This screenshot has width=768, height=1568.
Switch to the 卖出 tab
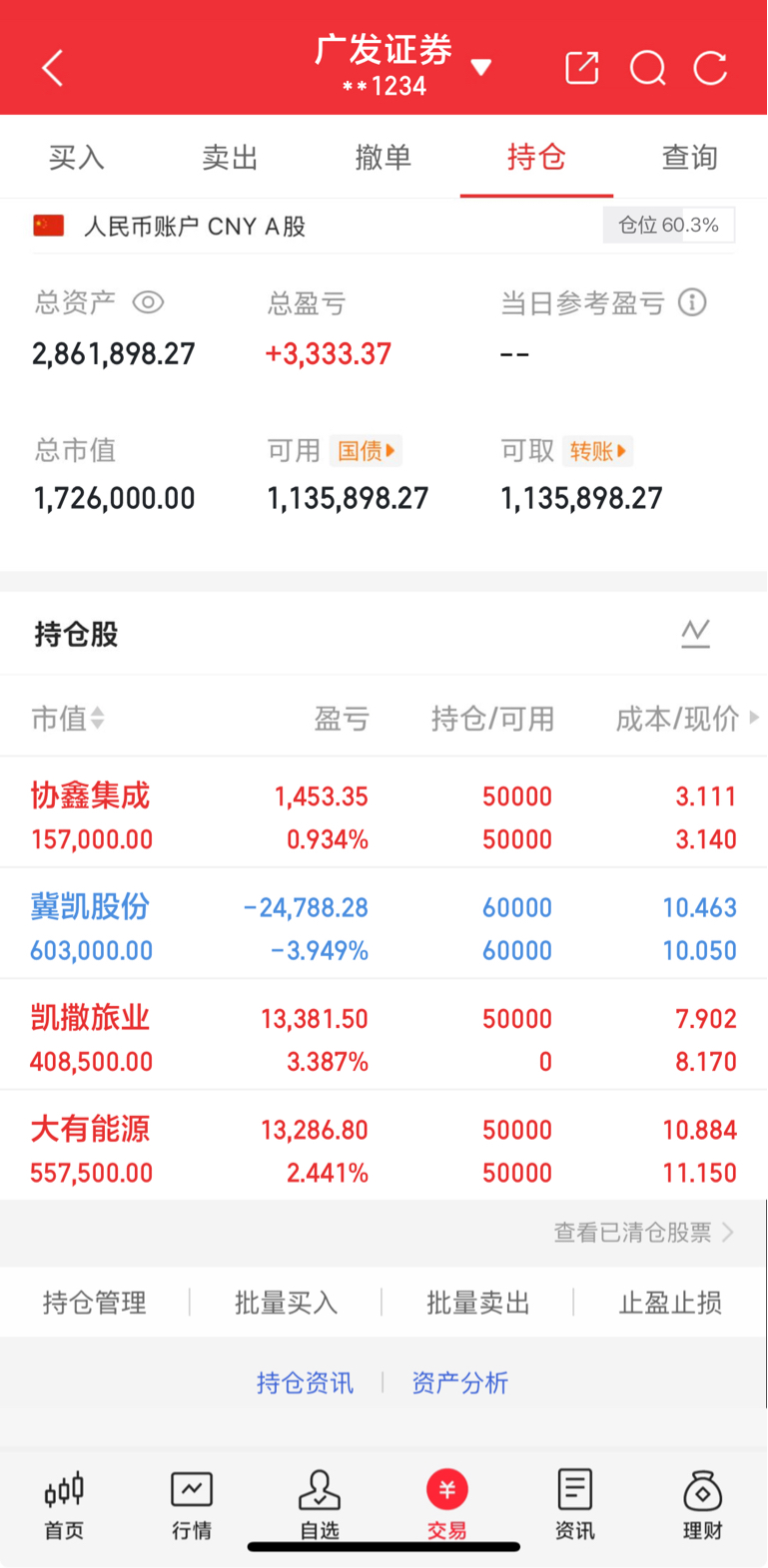(231, 157)
